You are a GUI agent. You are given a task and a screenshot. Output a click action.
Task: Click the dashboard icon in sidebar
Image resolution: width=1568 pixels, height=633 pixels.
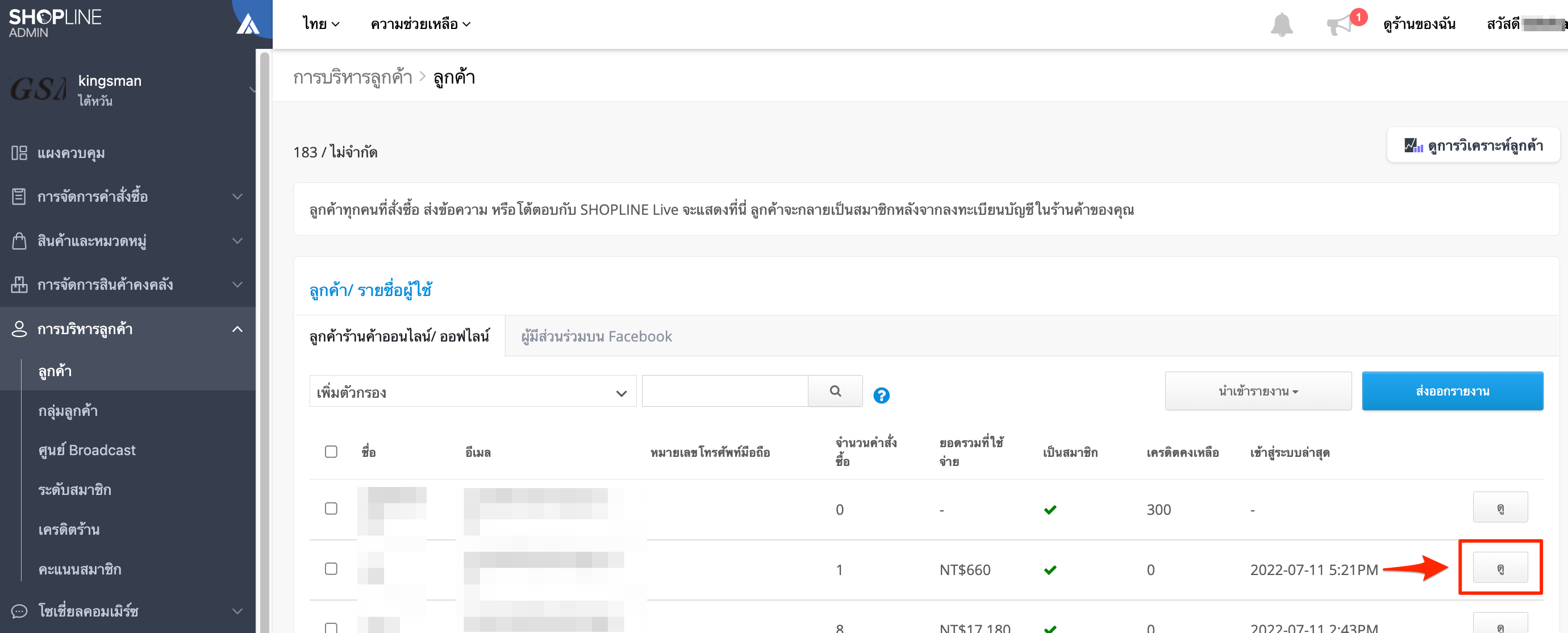click(x=19, y=153)
